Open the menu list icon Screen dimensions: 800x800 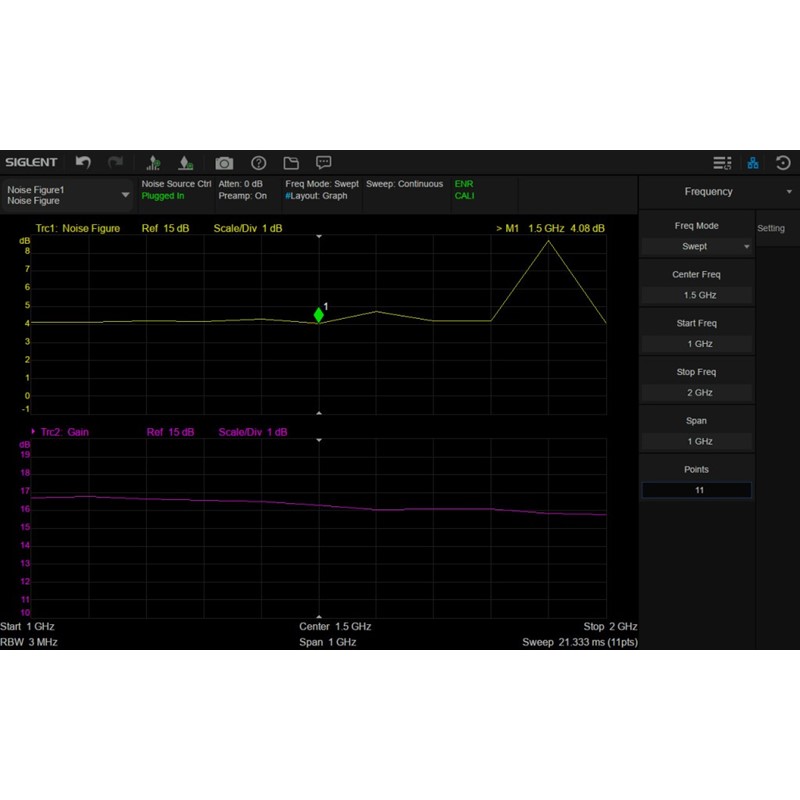721,163
